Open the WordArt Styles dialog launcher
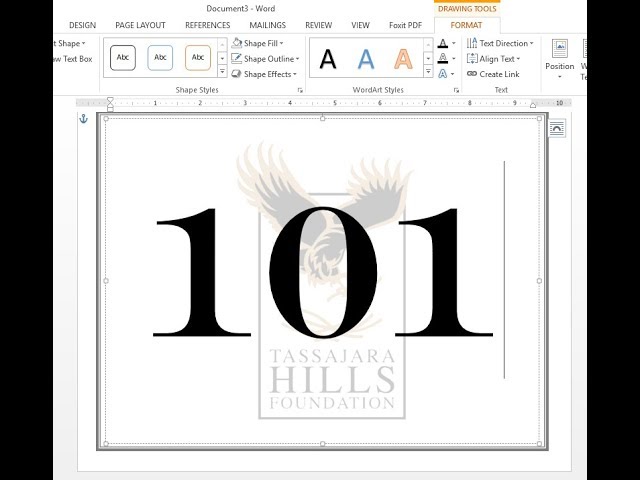The height and width of the screenshot is (480, 640). [x=456, y=90]
